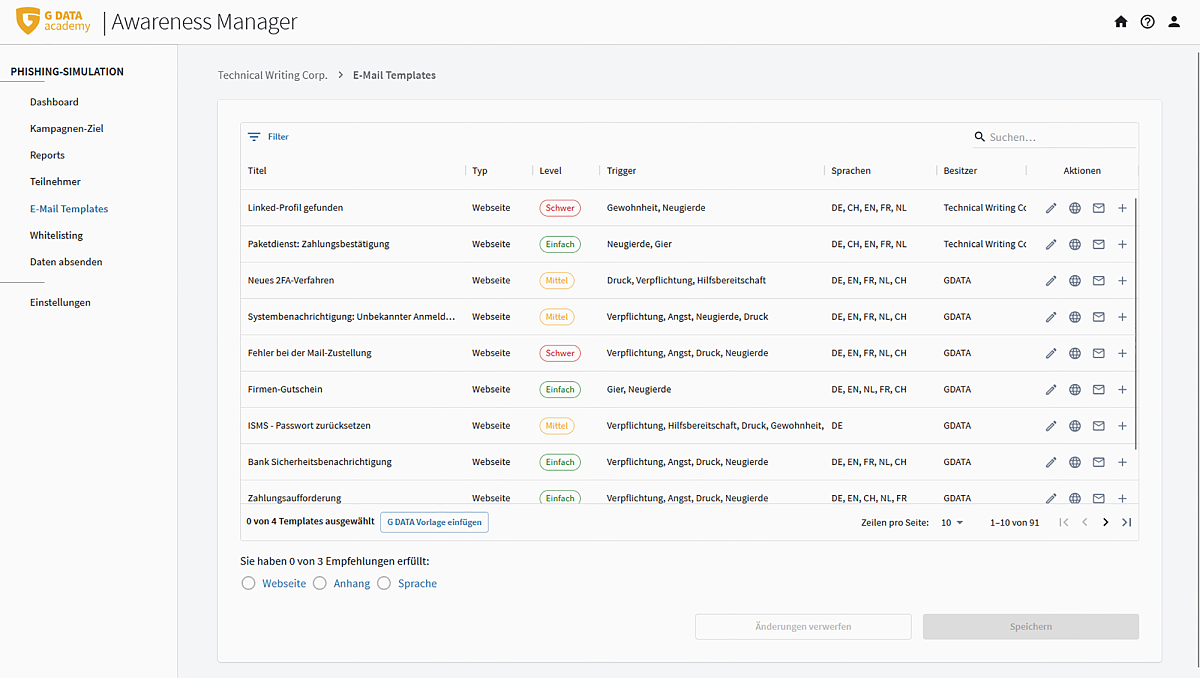The height and width of the screenshot is (678, 1200).
Task: Click the G DATA academy logo
Action: pos(55,21)
